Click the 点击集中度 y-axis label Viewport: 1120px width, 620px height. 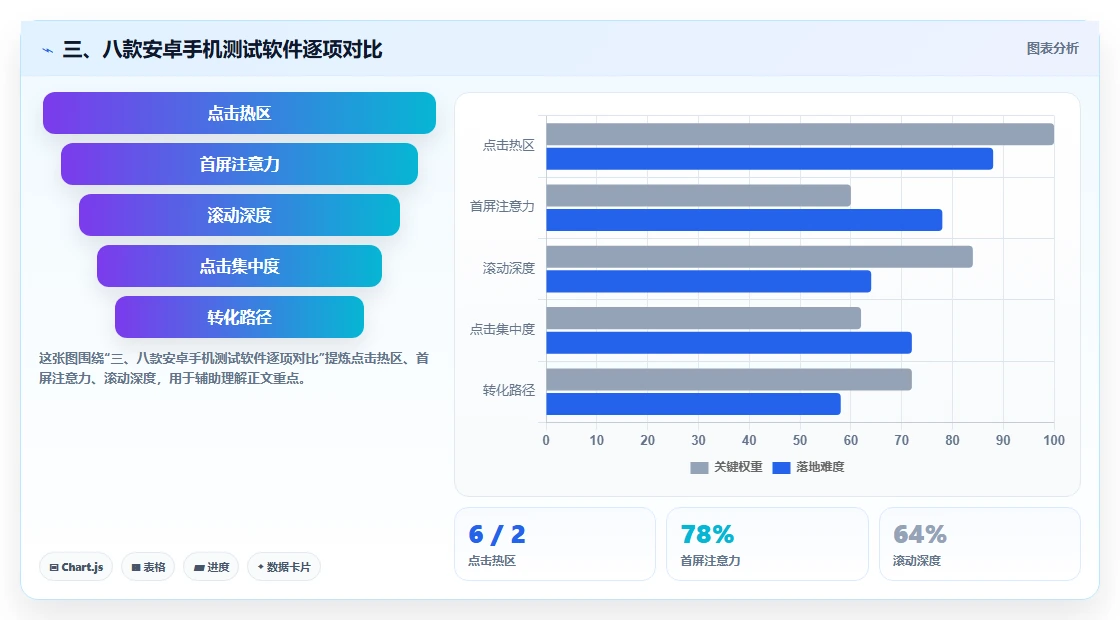coord(502,330)
